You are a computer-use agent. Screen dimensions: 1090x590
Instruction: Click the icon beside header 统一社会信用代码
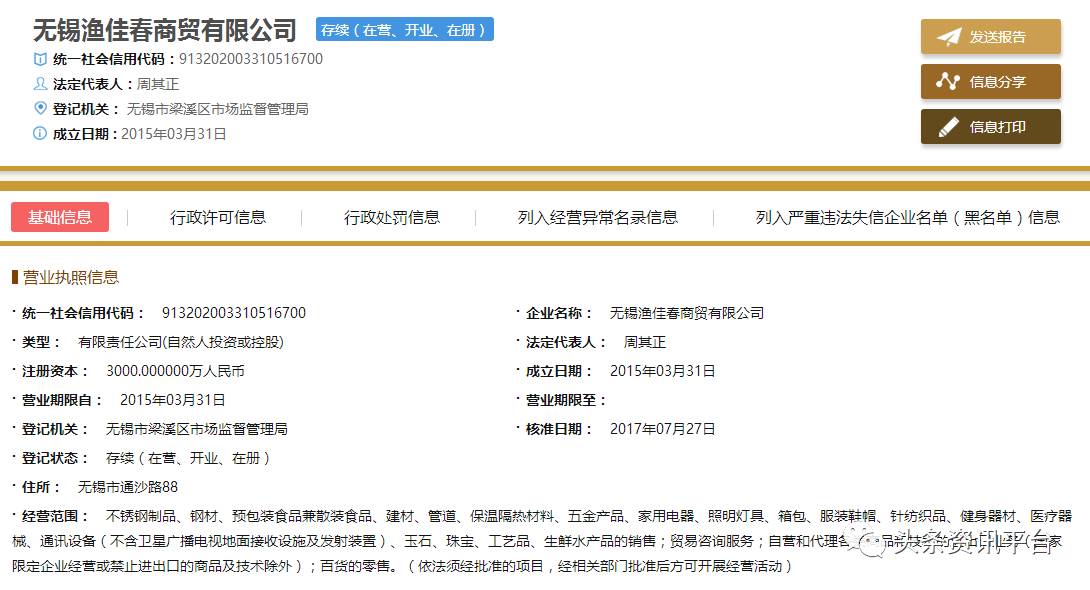pos(40,59)
